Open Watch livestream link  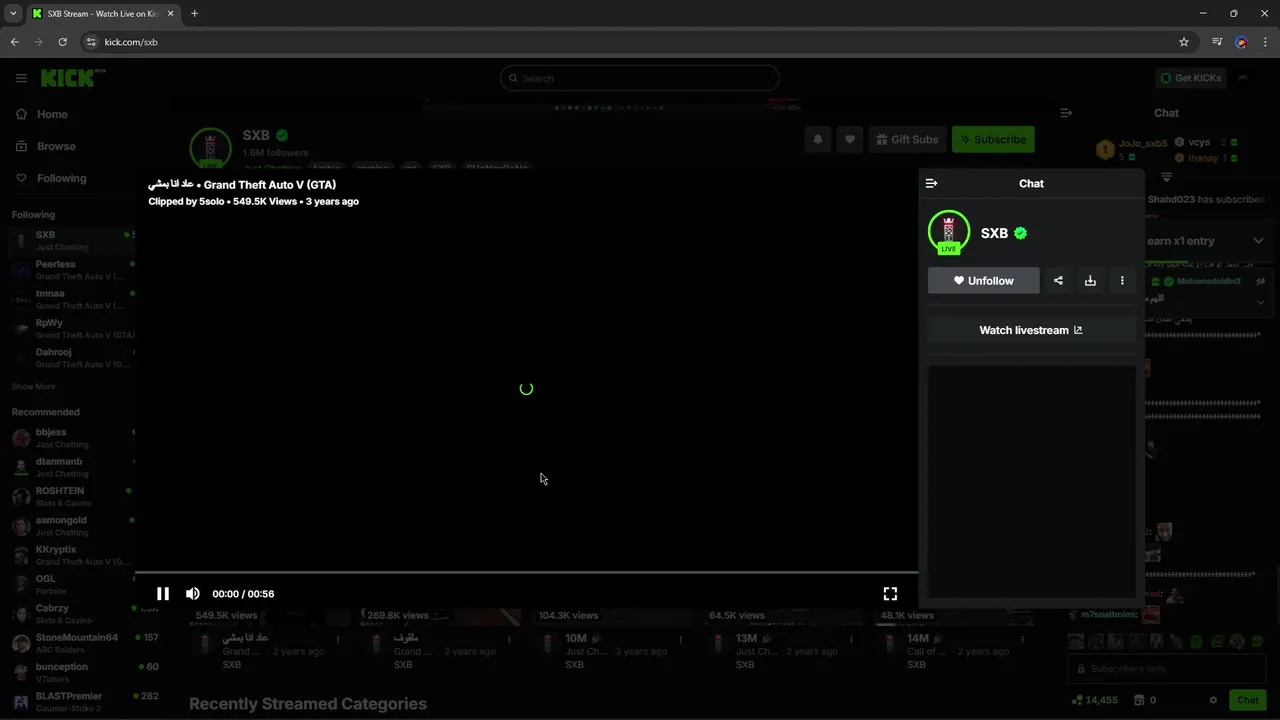(x=1031, y=330)
